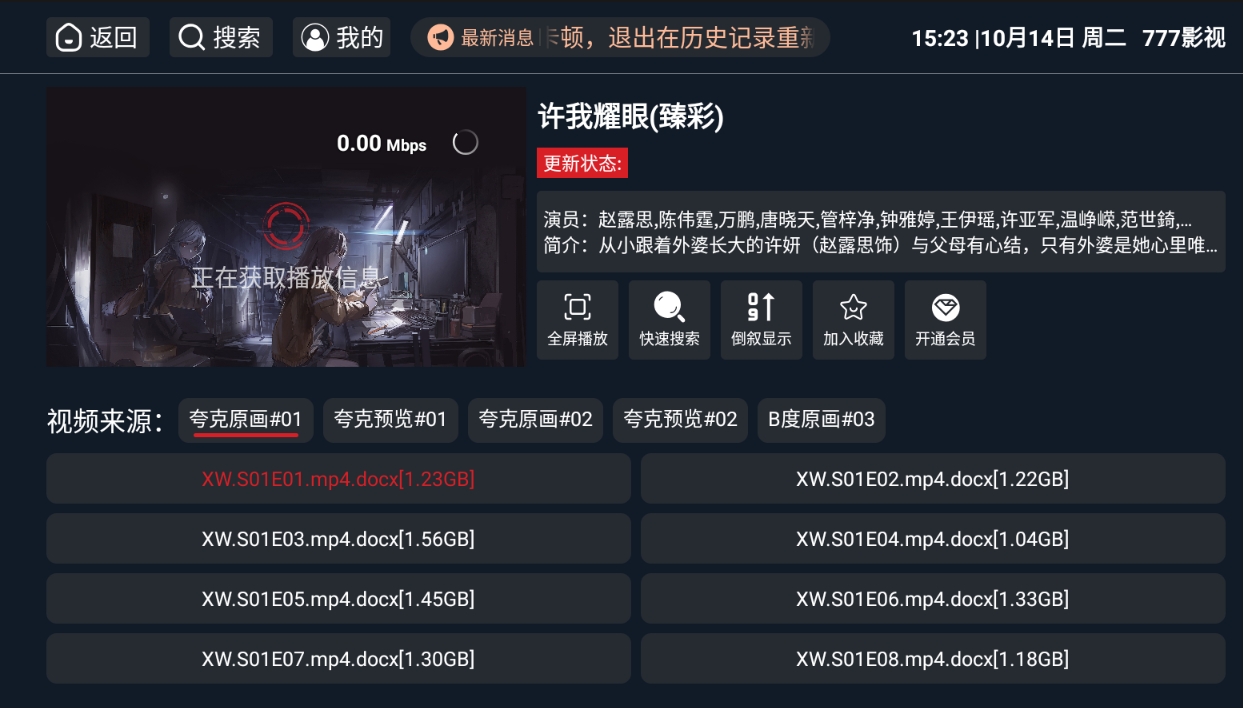Toggle 倒叙显示 reverse episode order
The width and height of the screenshot is (1243, 708).
click(x=761, y=320)
